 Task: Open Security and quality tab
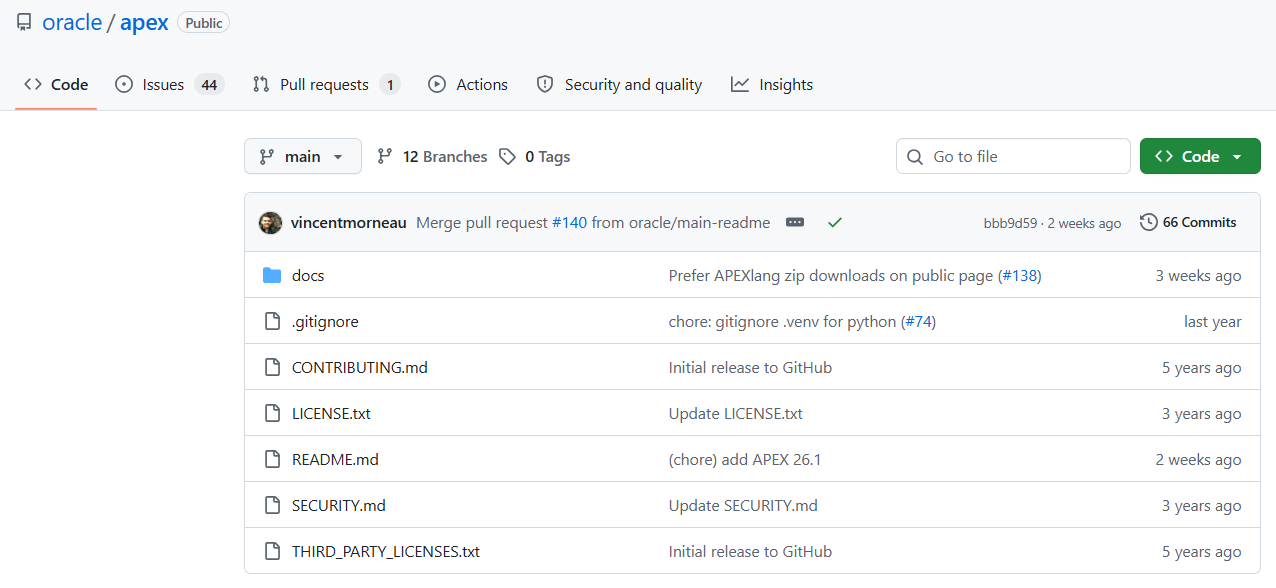pos(619,85)
